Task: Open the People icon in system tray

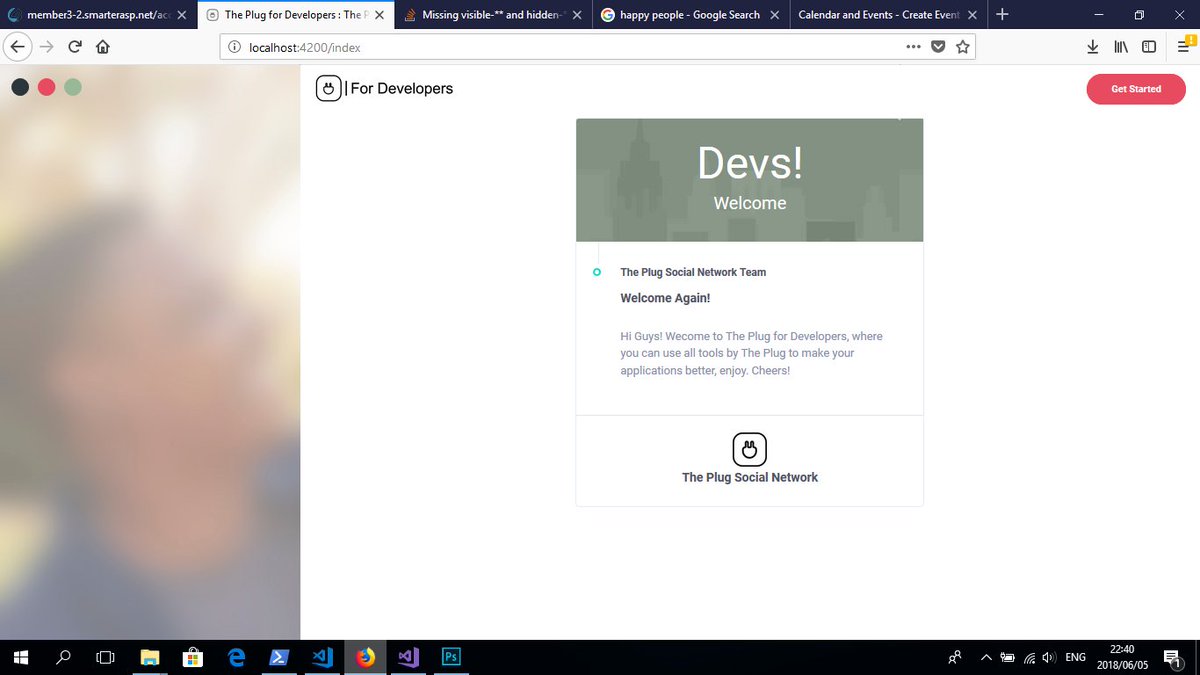Action: 955,657
